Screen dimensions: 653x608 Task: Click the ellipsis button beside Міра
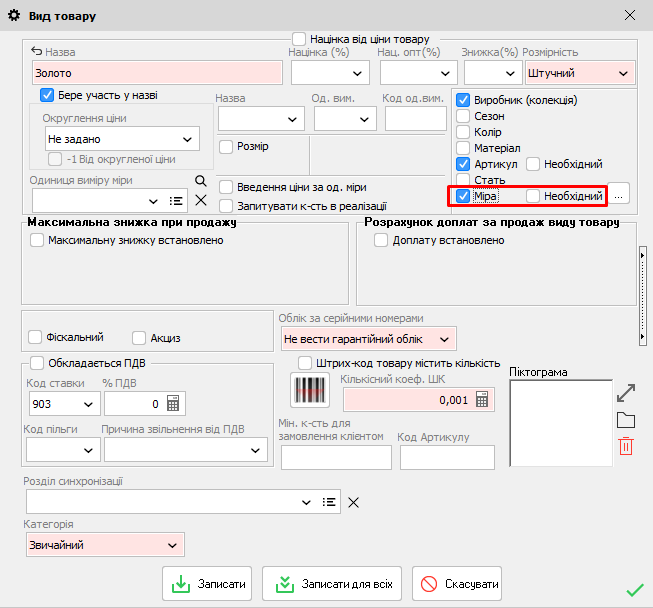tap(619, 196)
